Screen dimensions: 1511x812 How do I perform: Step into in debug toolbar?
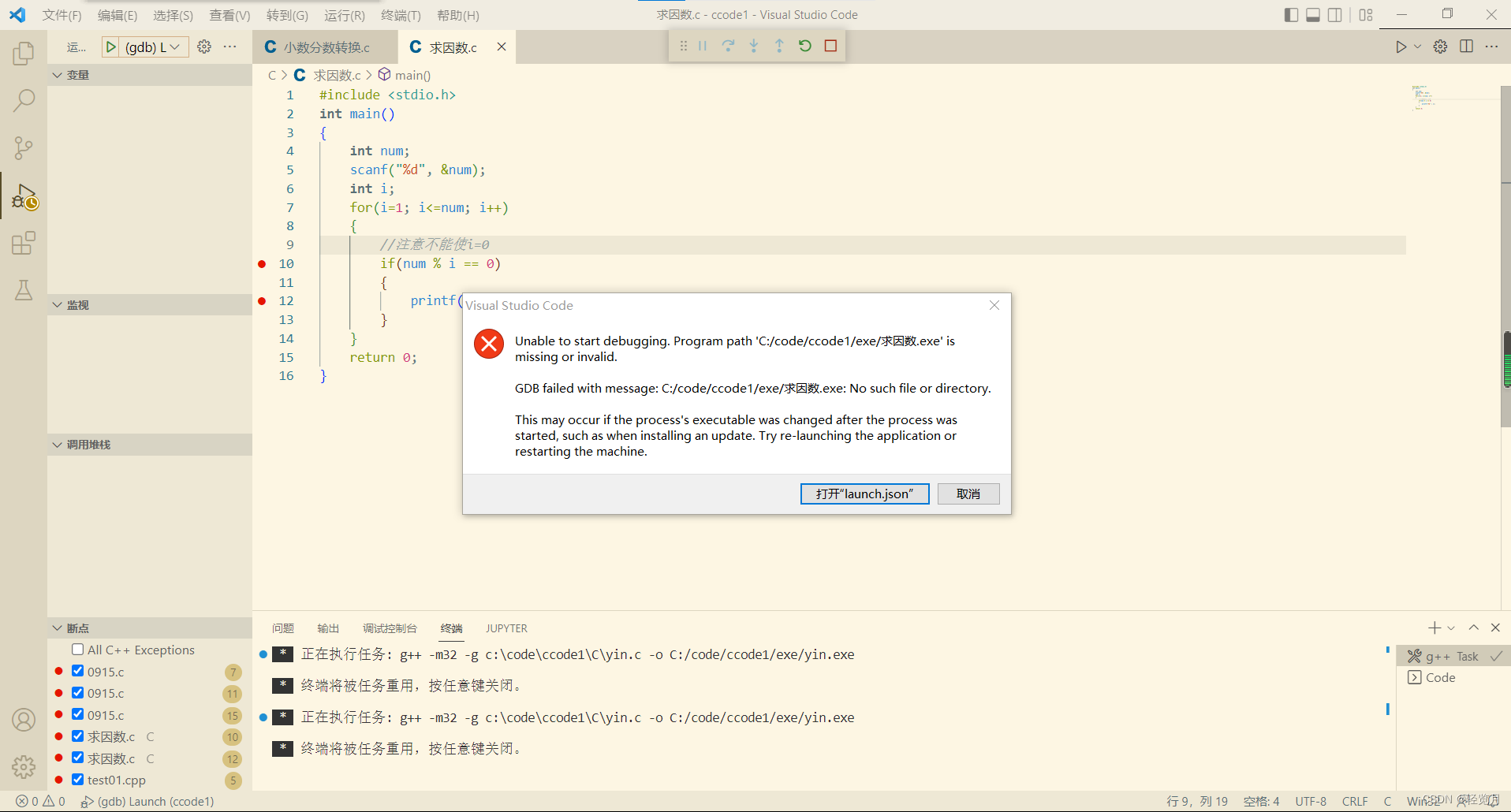[754, 46]
